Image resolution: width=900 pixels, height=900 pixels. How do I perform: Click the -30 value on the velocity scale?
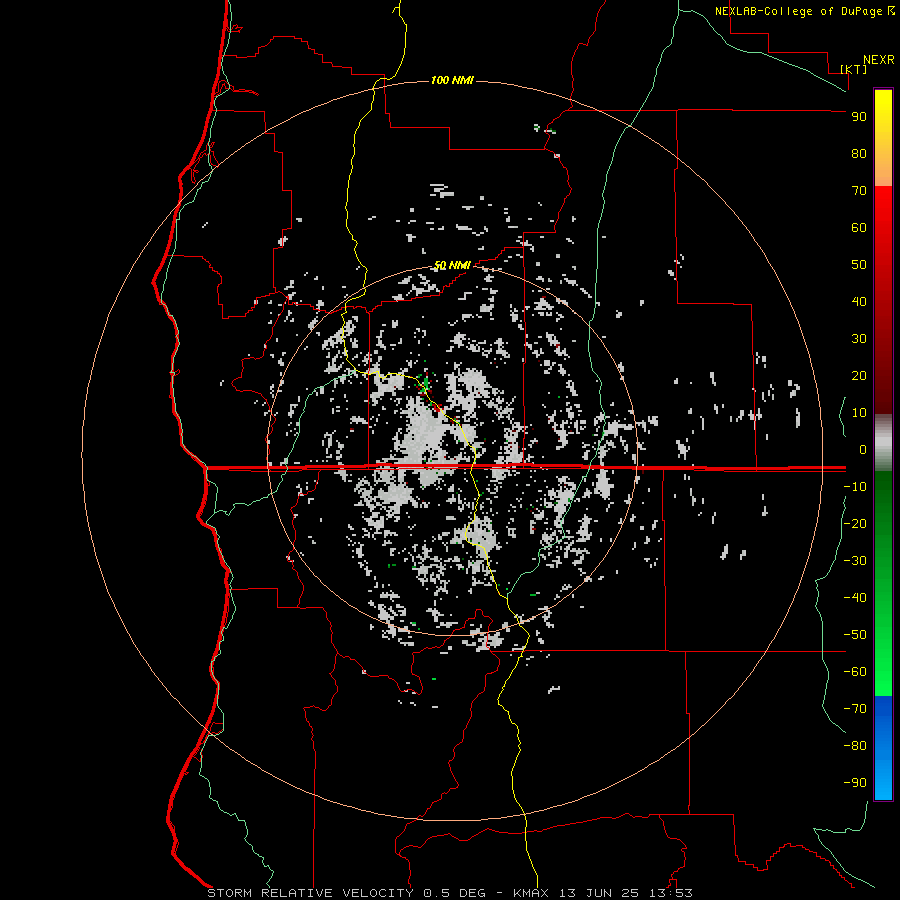point(855,561)
